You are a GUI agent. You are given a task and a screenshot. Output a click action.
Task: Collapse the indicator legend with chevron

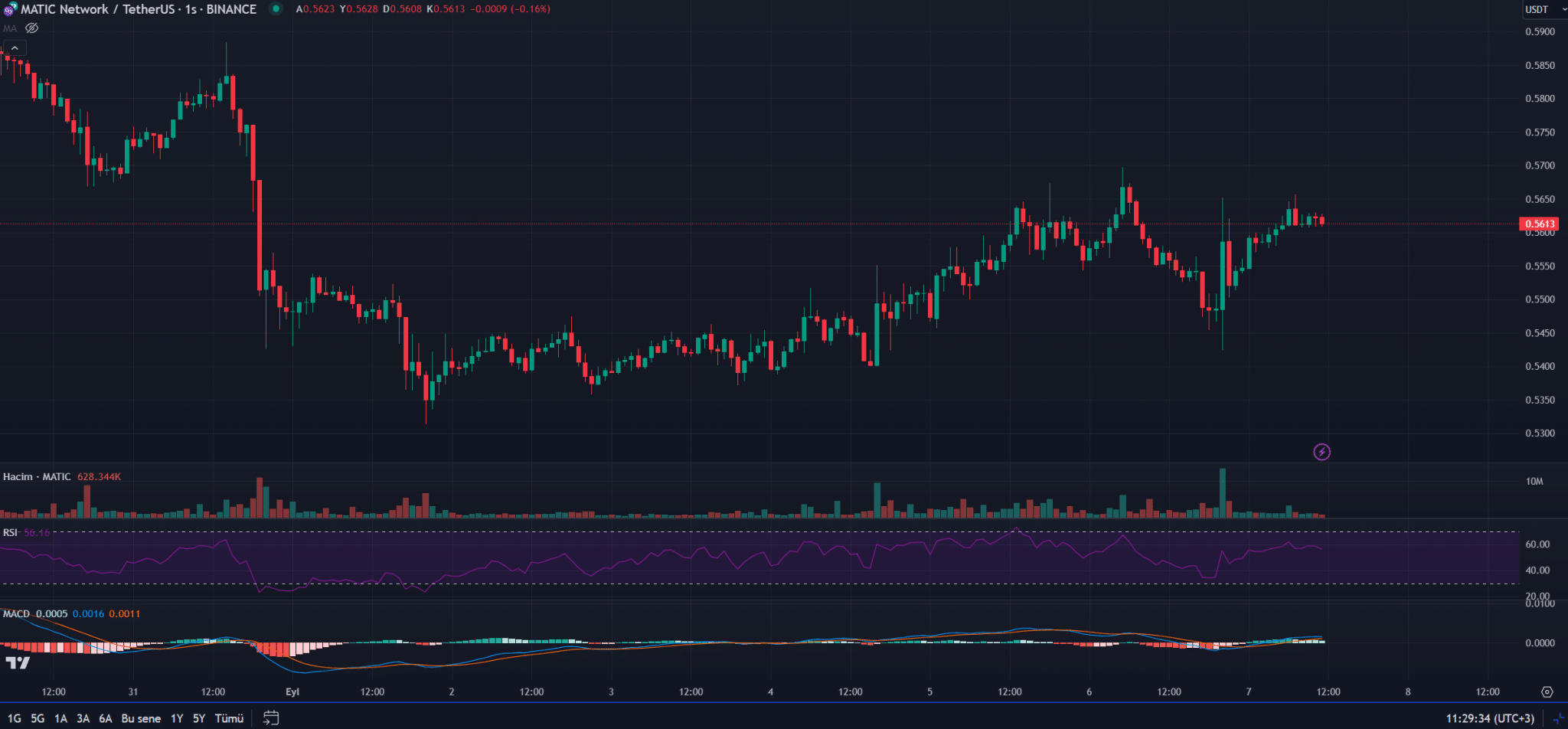[x=15, y=48]
